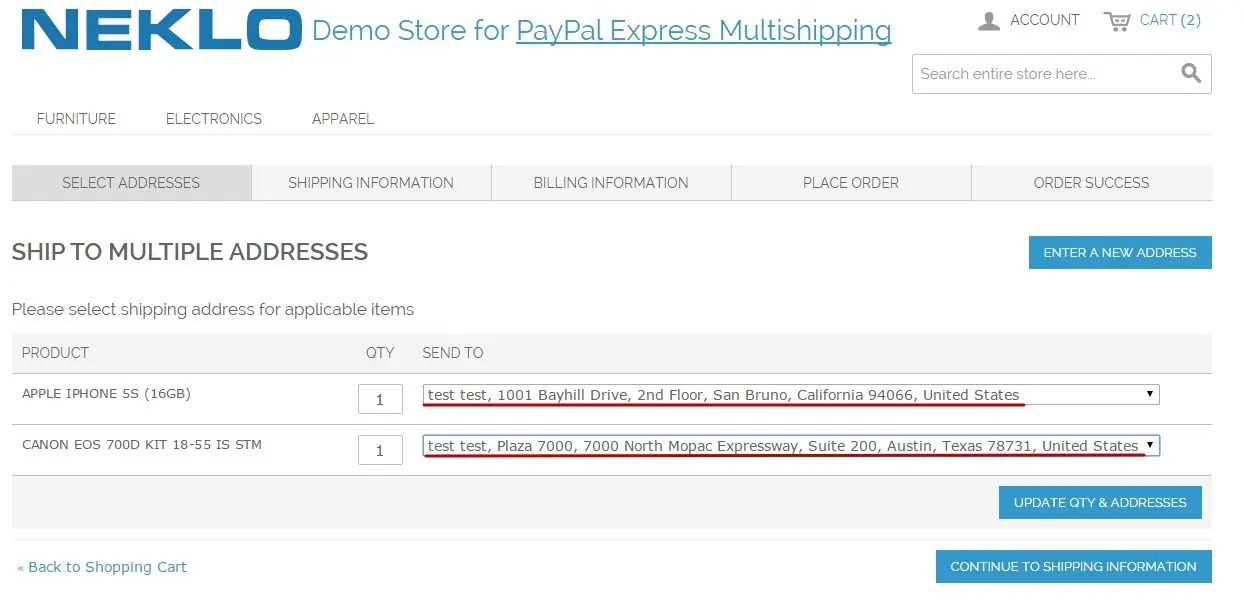Viewport: 1244px width, 607px height.
Task: Click quantity field for Apple iPhone 5S
Action: click(380, 399)
